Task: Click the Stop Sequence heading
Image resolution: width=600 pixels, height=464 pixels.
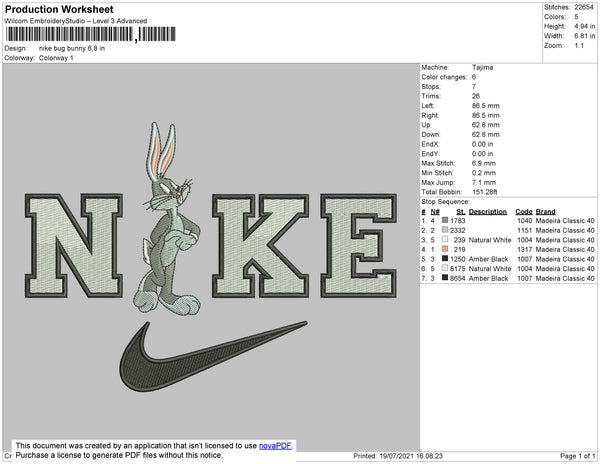Action: 445,202
